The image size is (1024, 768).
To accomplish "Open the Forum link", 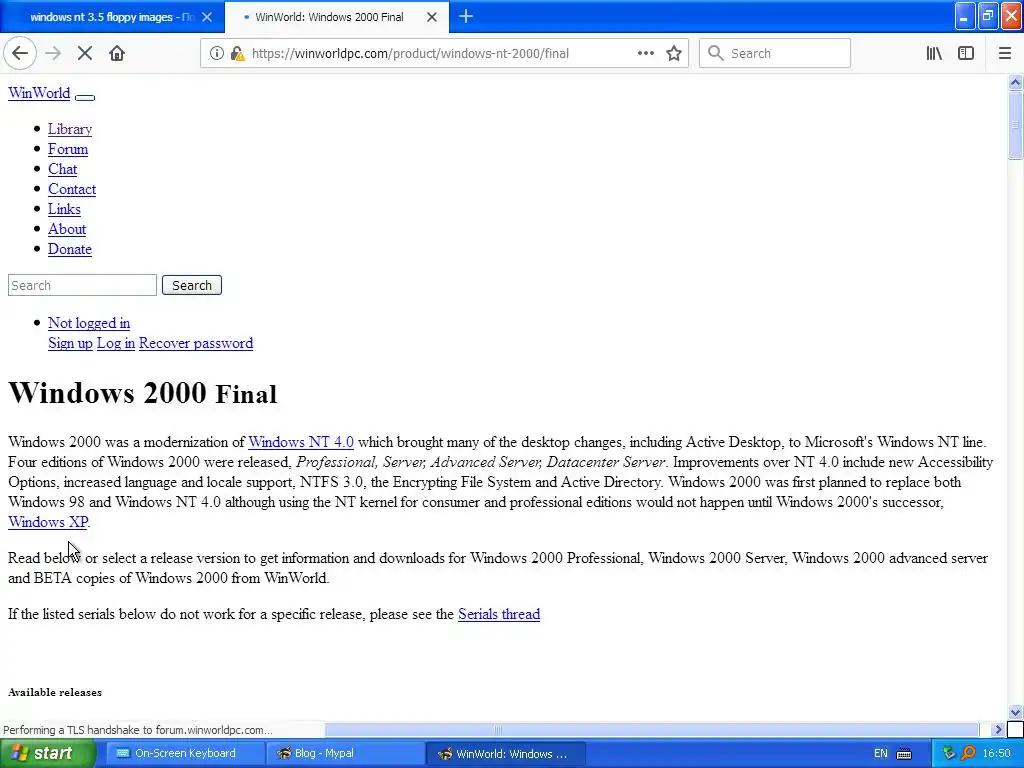I will click(x=68, y=149).
